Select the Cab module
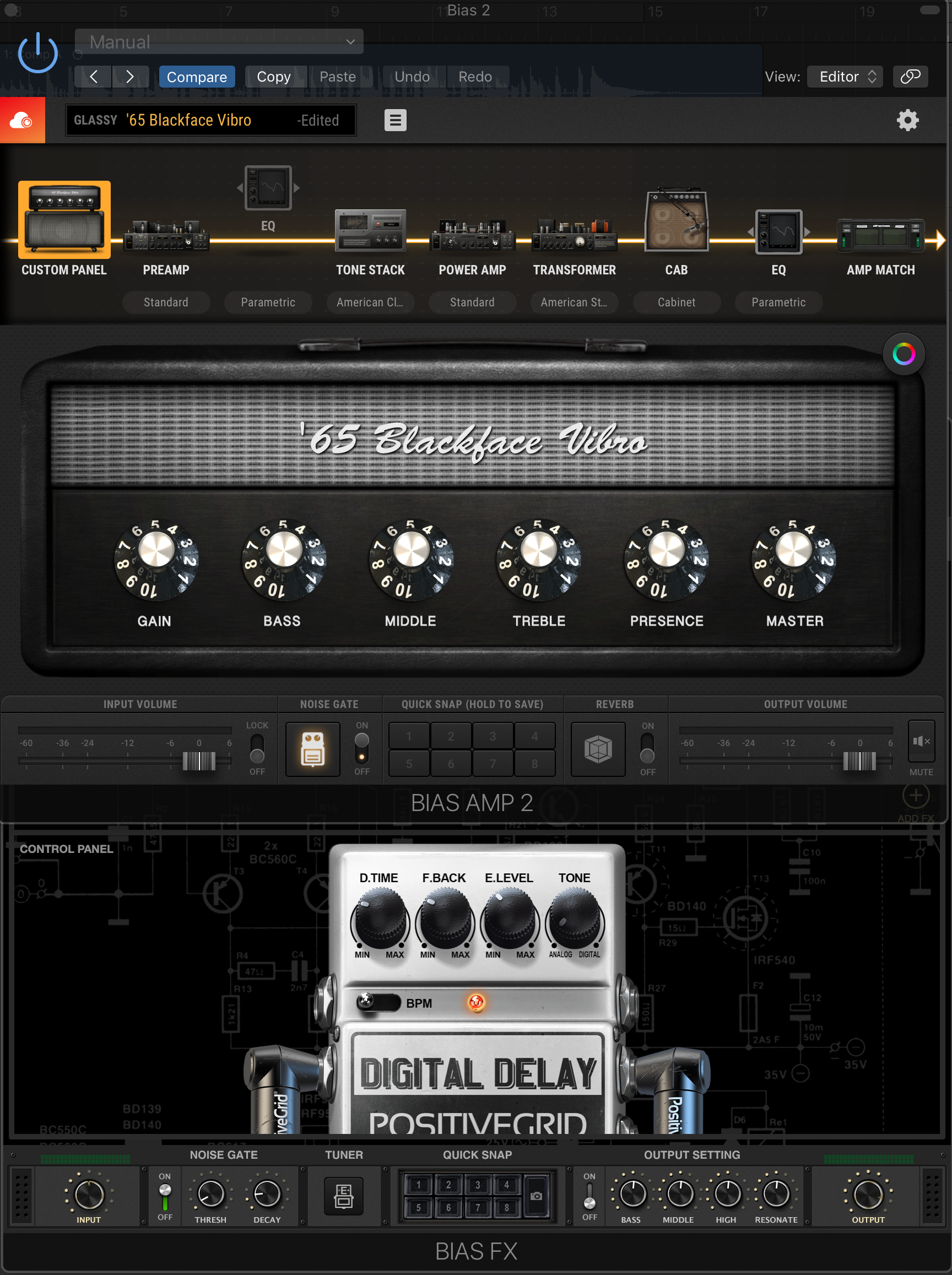The width and height of the screenshot is (952, 1275). click(677, 220)
